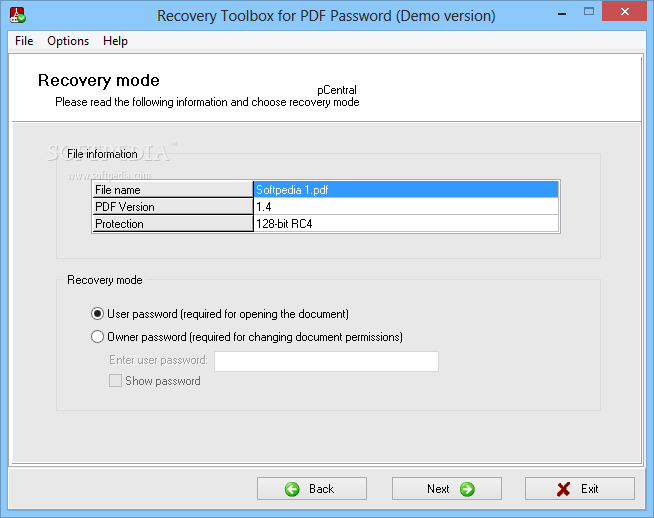Click the Enter user password field

tap(326, 361)
